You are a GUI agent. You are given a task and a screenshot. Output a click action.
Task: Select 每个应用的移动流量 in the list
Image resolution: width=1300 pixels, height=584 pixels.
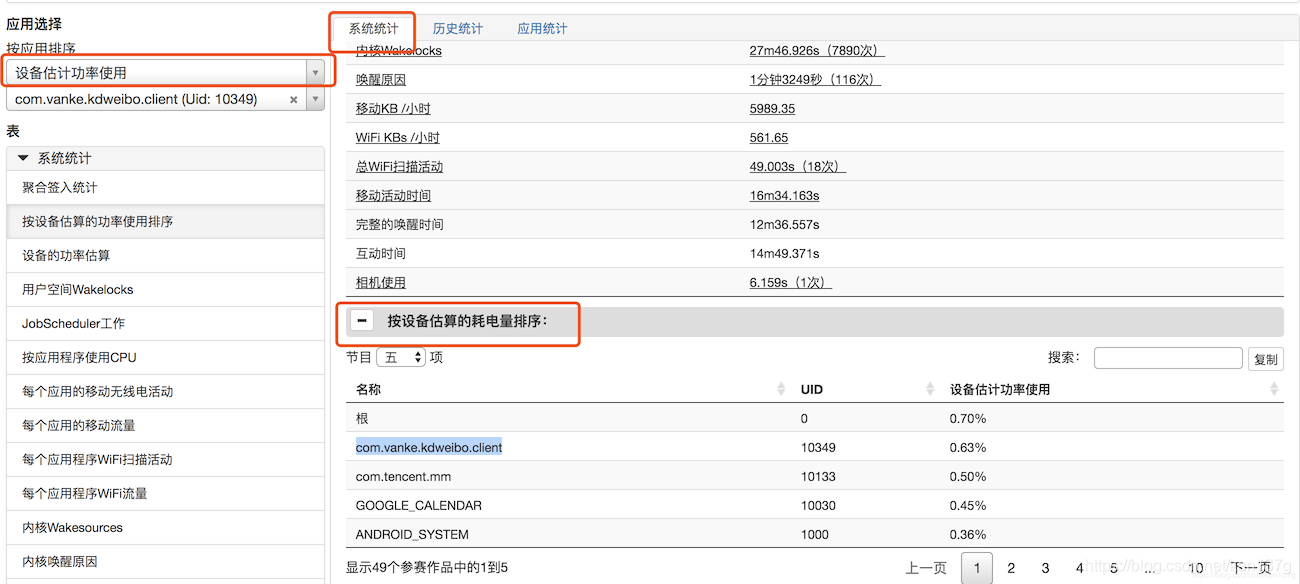pyautogui.click(x=165, y=426)
